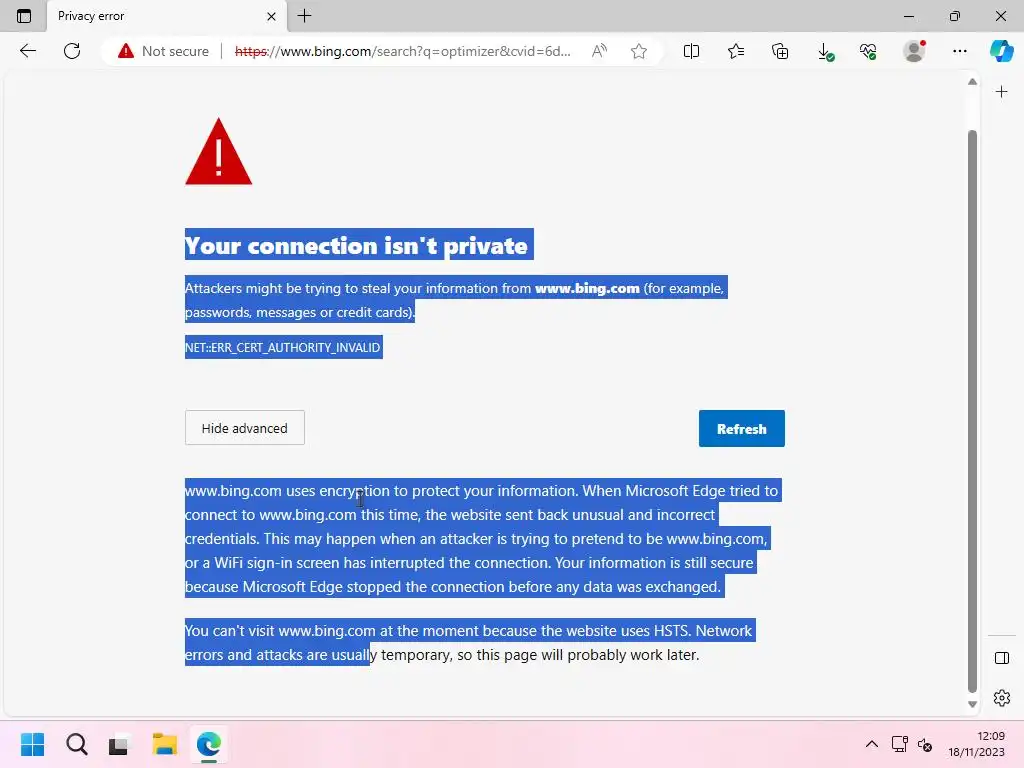Click the Not secure warning indicator
1024x768 pixels.
coord(163,51)
